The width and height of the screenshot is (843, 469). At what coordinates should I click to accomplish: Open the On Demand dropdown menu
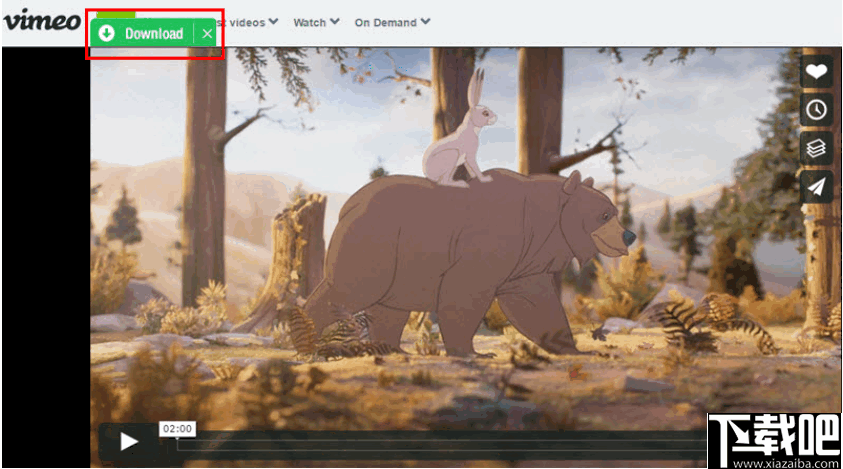point(392,23)
